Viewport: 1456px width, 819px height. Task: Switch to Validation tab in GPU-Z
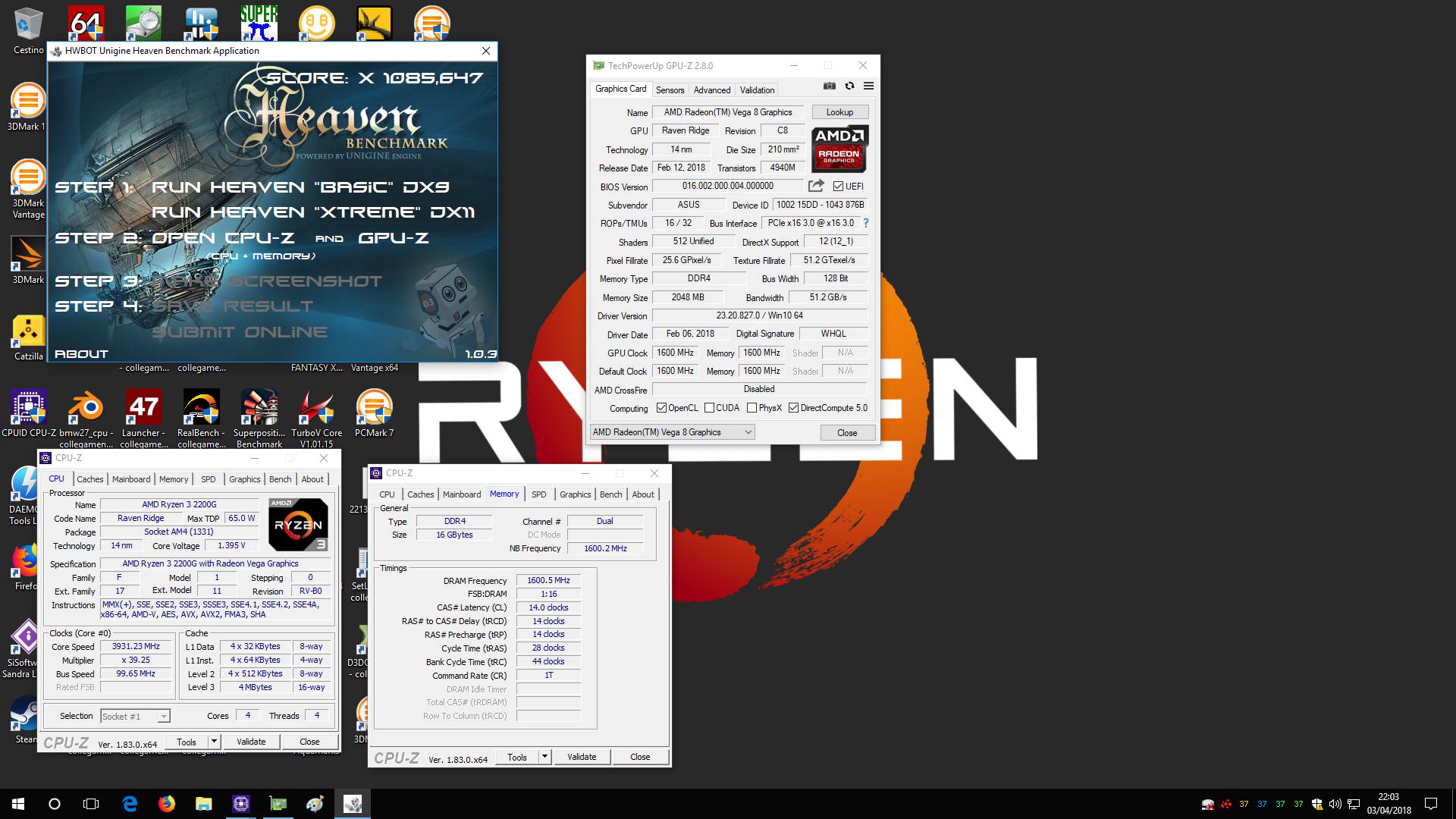coord(757,90)
